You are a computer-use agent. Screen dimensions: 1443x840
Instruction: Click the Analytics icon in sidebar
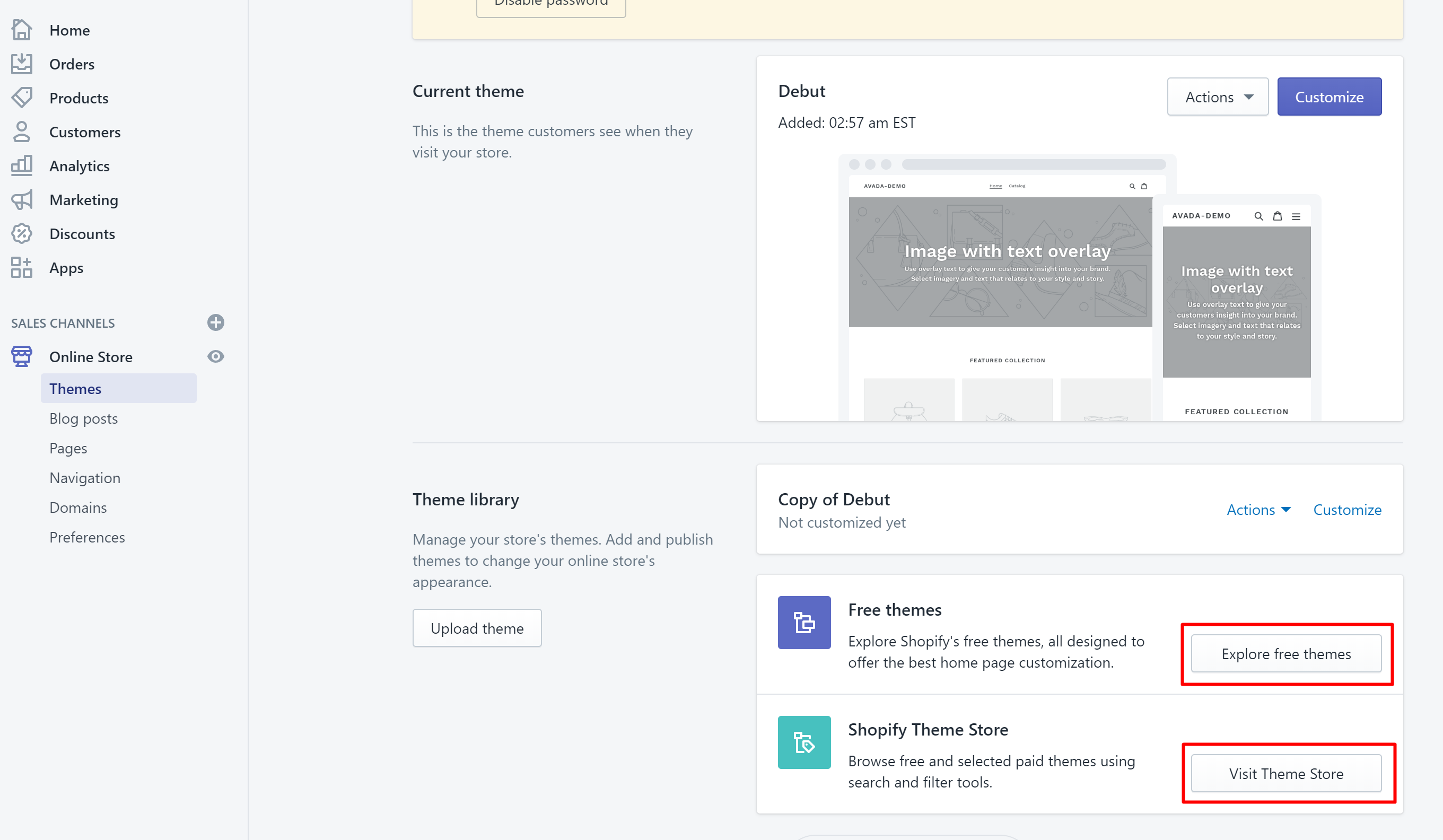(x=22, y=165)
